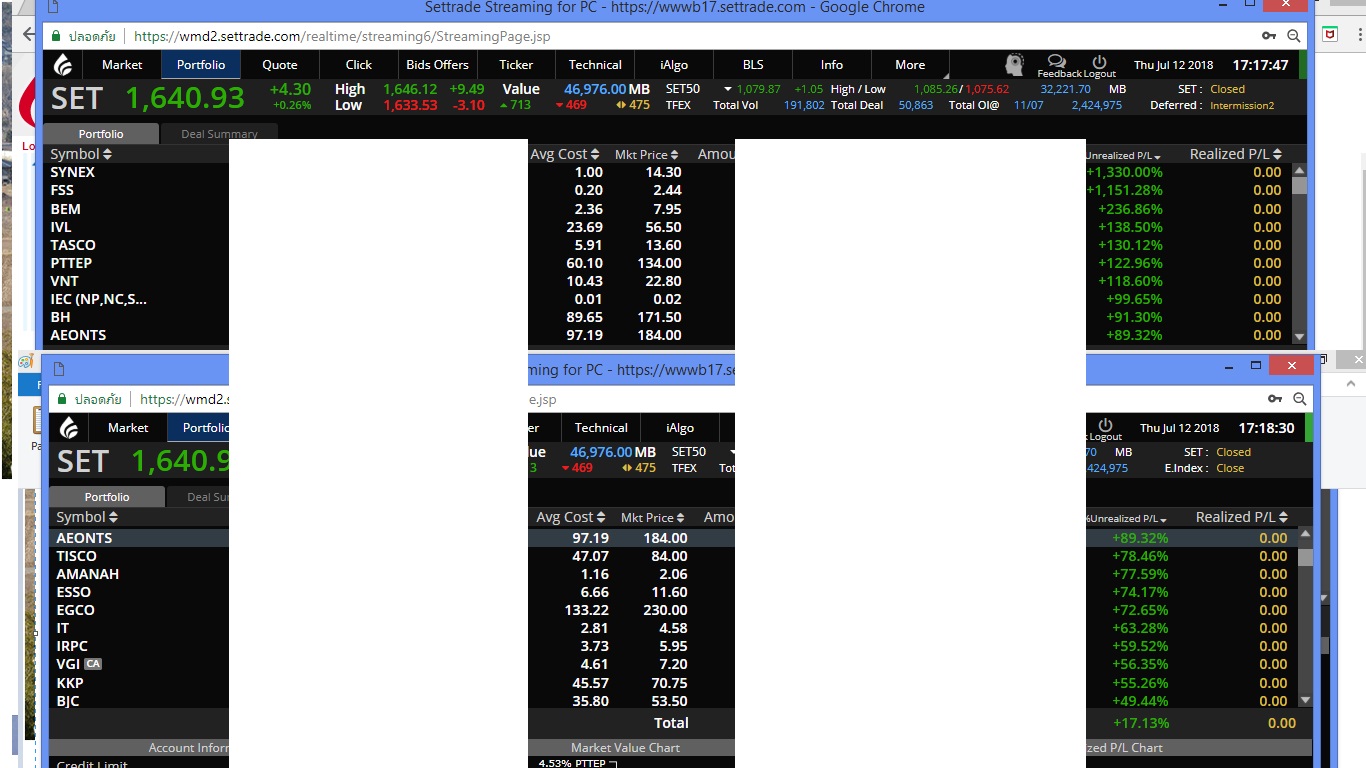
Task: Open Ticker menu in upper window
Action: point(517,65)
